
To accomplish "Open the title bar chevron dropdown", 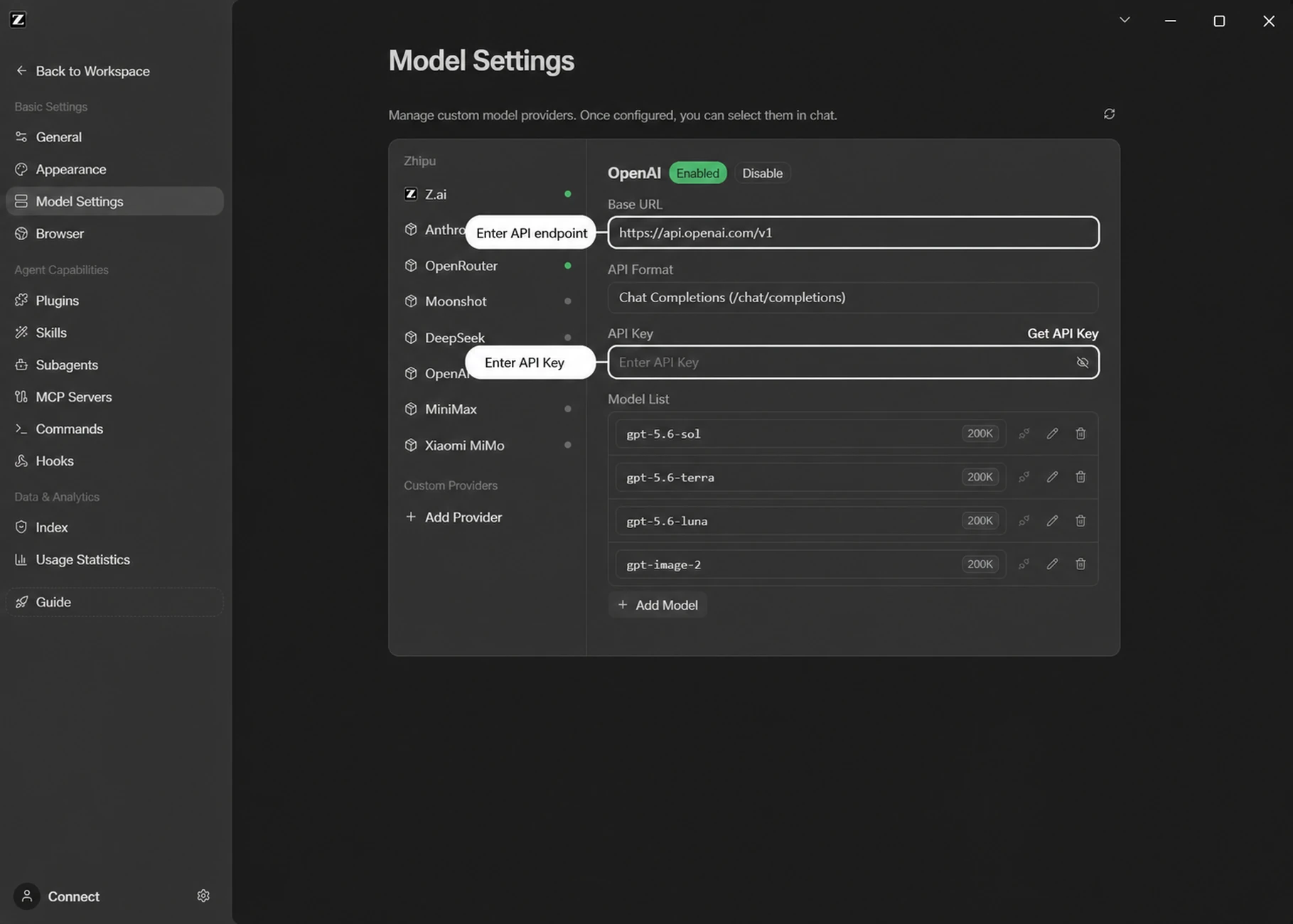I will click(1125, 20).
